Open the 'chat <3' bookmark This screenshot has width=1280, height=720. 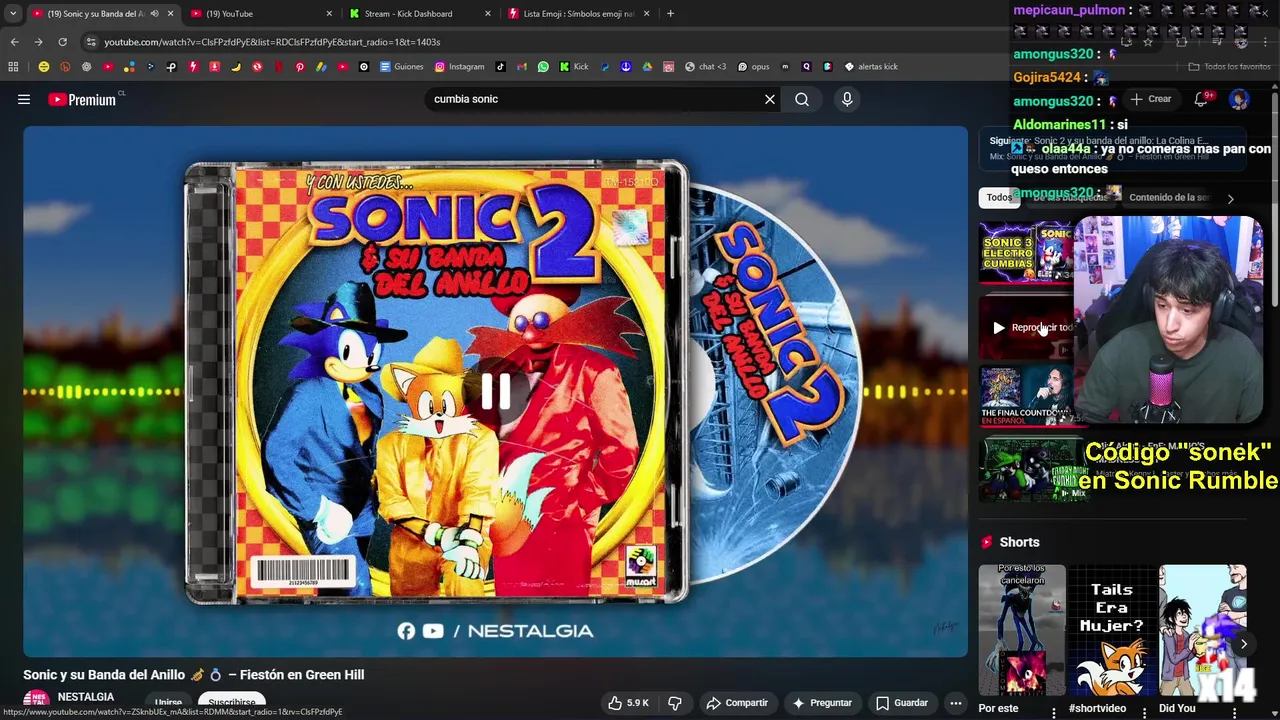pyautogui.click(x=705, y=67)
